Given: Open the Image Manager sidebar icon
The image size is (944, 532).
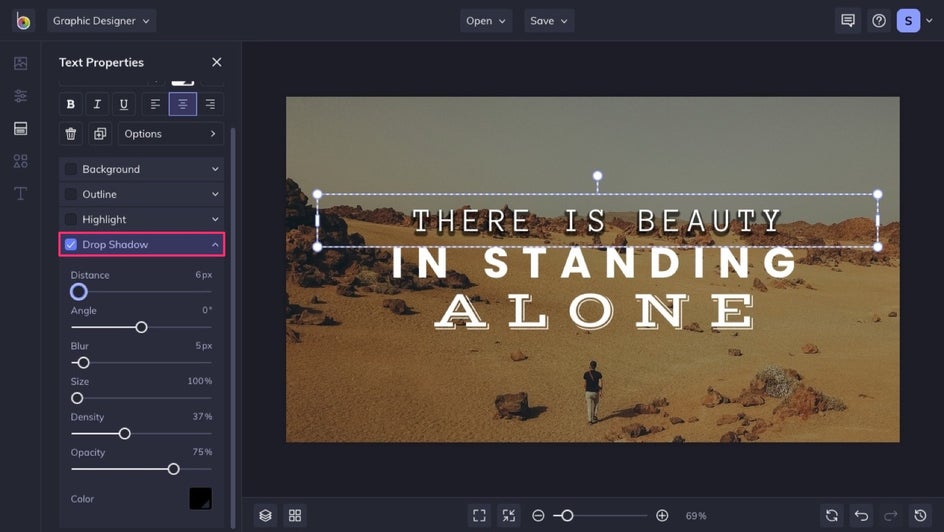Looking at the screenshot, I should pos(20,63).
